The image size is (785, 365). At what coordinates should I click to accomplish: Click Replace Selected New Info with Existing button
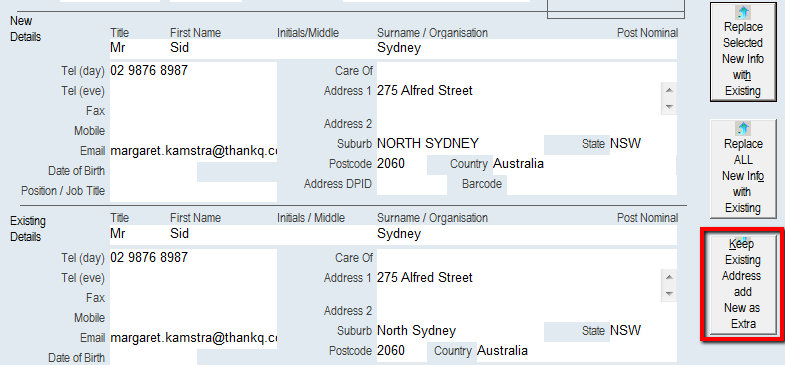(x=743, y=52)
